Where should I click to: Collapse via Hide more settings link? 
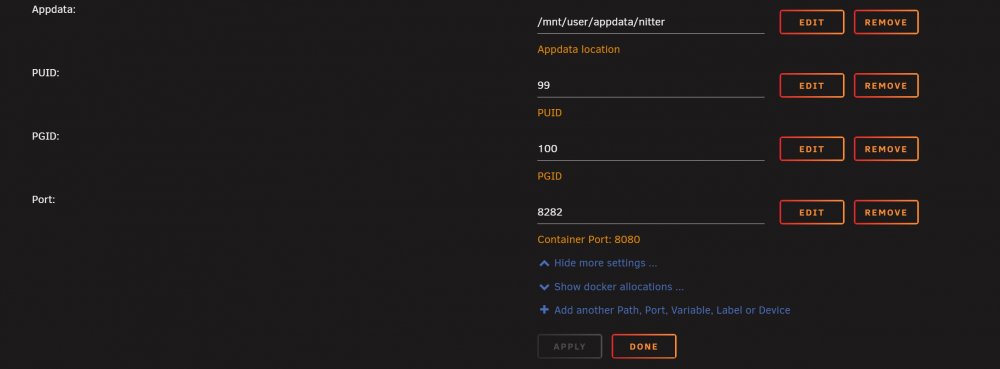[605, 263]
